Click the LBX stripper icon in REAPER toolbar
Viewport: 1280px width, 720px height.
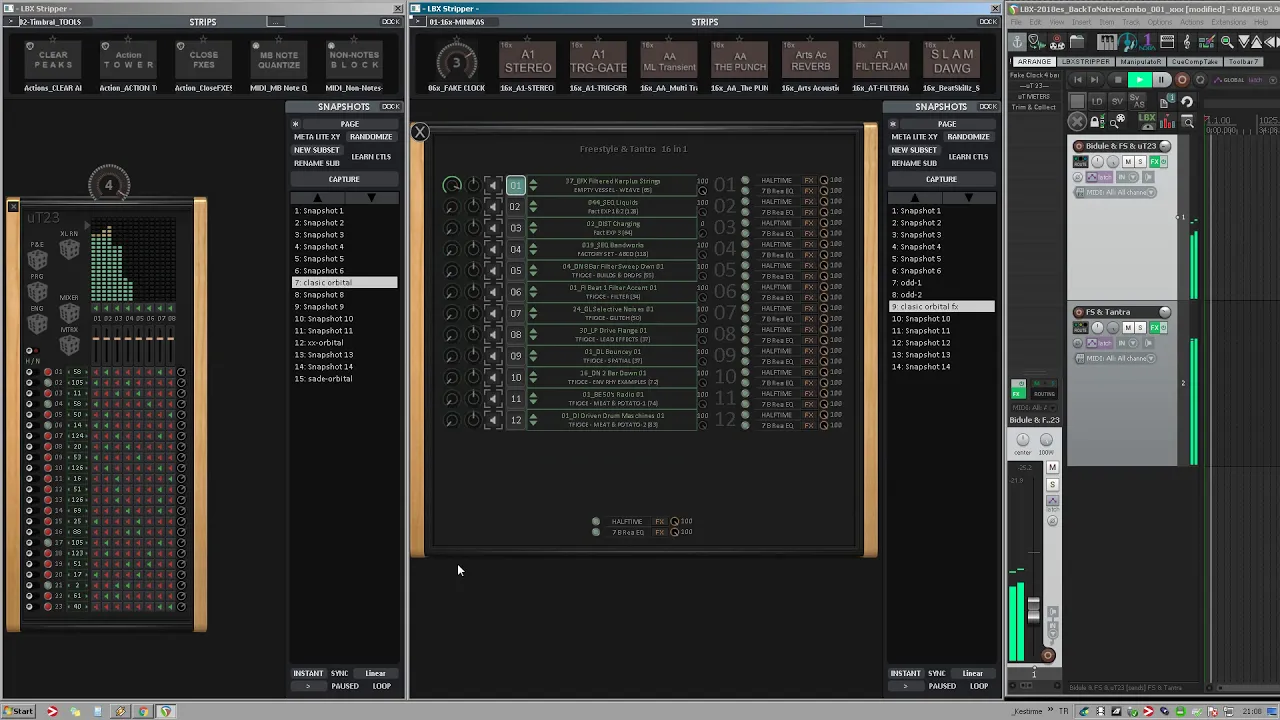1147,121
